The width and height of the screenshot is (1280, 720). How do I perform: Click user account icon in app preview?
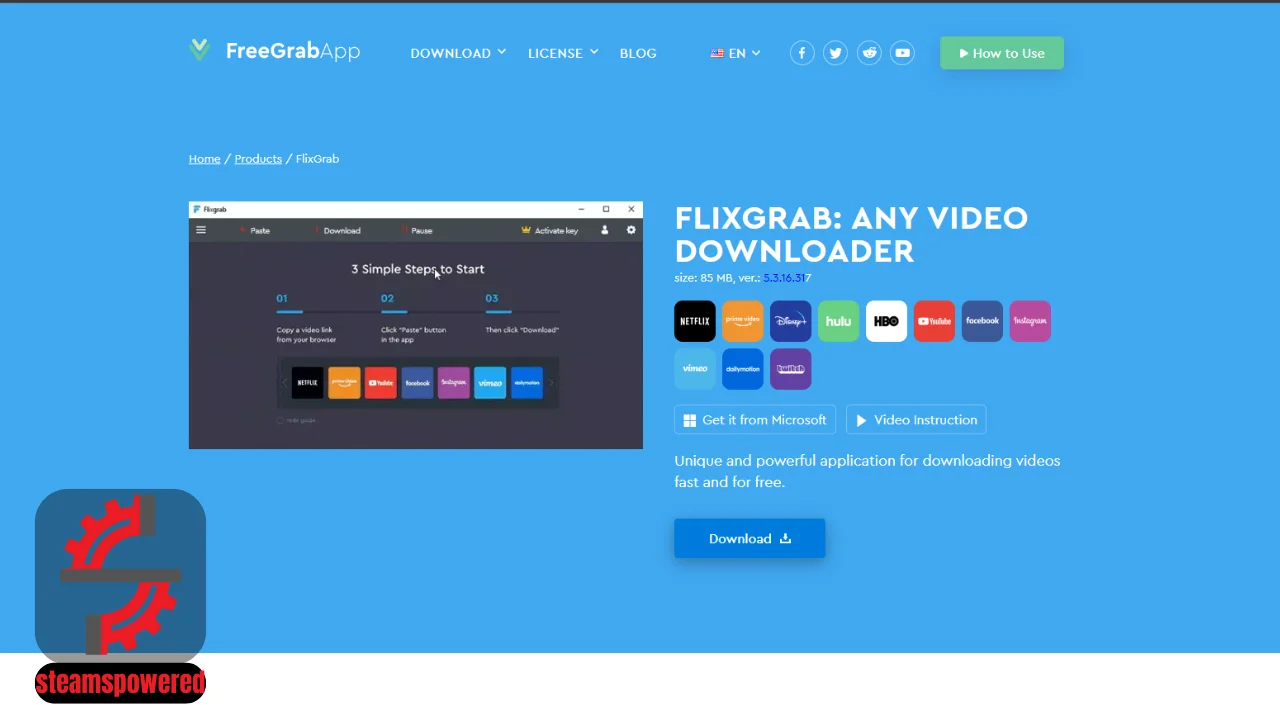tap(604, 230)
